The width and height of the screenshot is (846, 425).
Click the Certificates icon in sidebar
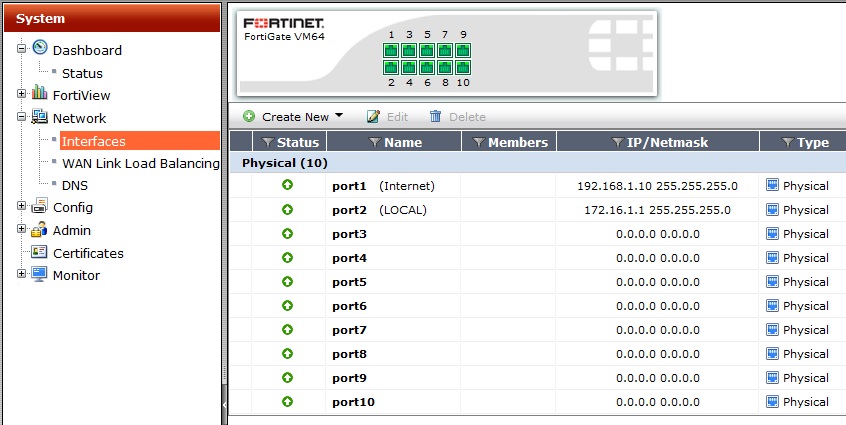pyautogui.click(x=40, y=253)
